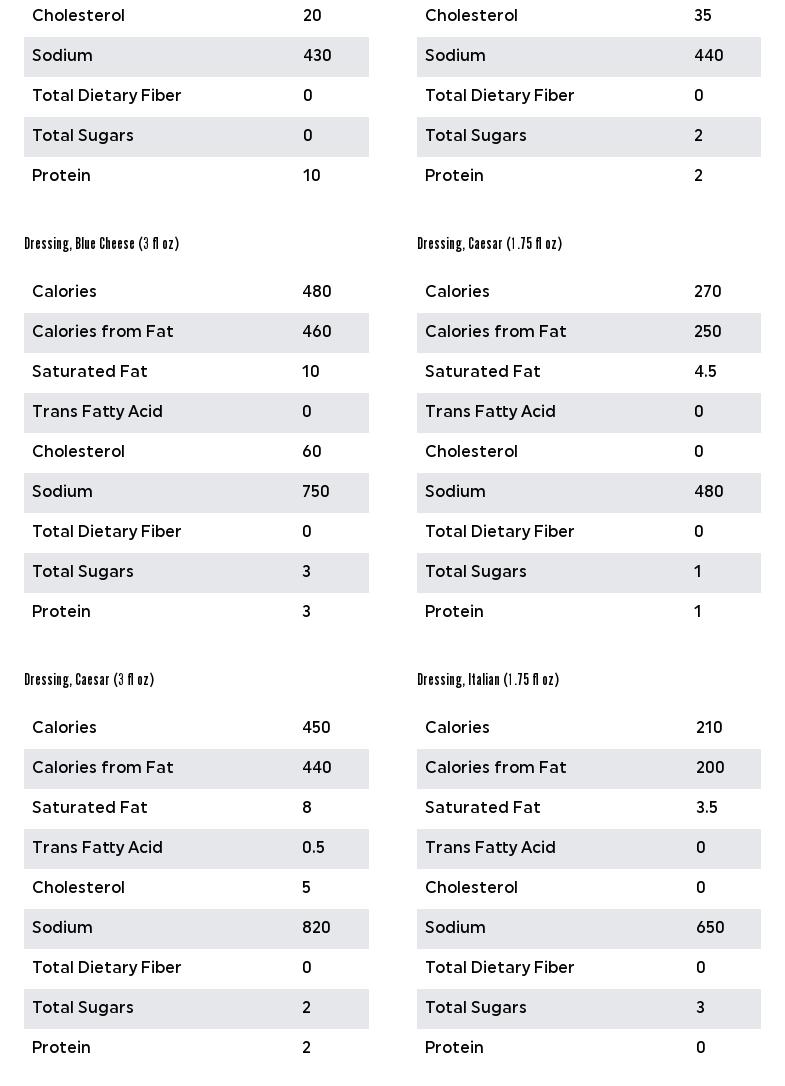Click the Dressing, Blue Cheese (3 fl oz) heading
The height and width of the screenshot is (1086, 785).
101,244
